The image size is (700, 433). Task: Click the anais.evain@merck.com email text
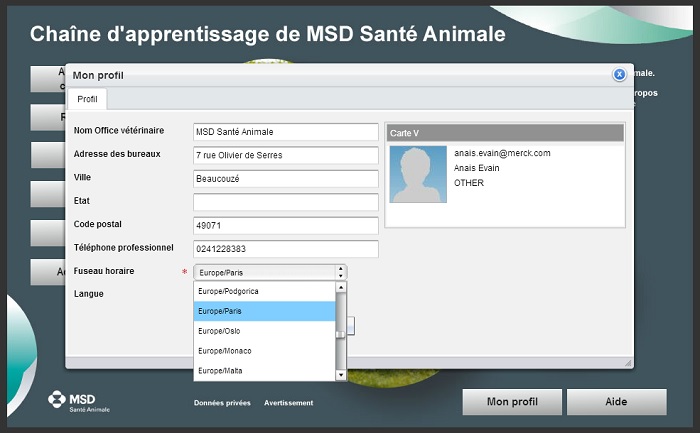(502, 153)
